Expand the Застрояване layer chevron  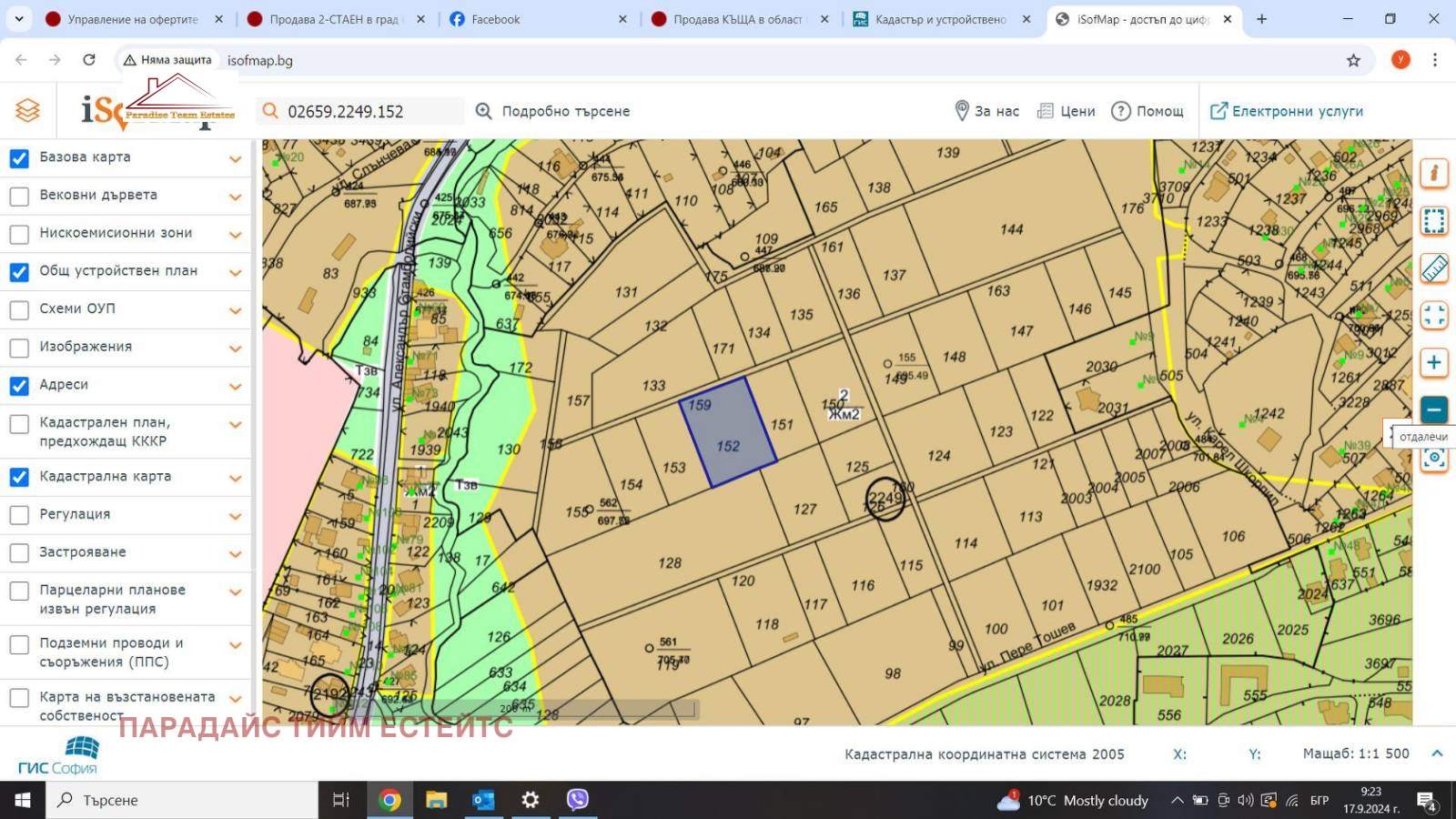tap(236, 553)
